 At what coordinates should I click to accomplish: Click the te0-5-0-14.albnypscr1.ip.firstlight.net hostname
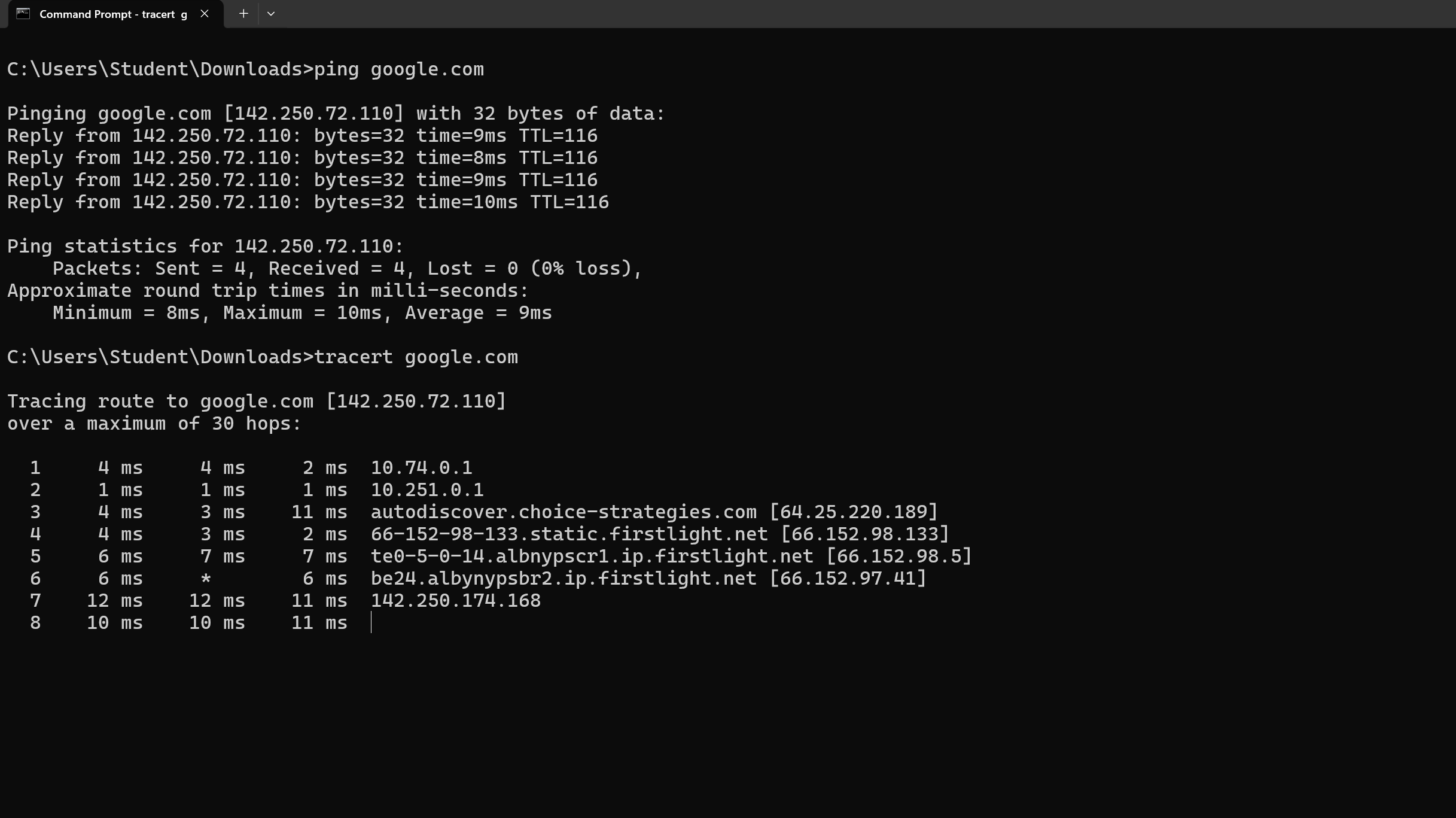[x=592, y=557]
